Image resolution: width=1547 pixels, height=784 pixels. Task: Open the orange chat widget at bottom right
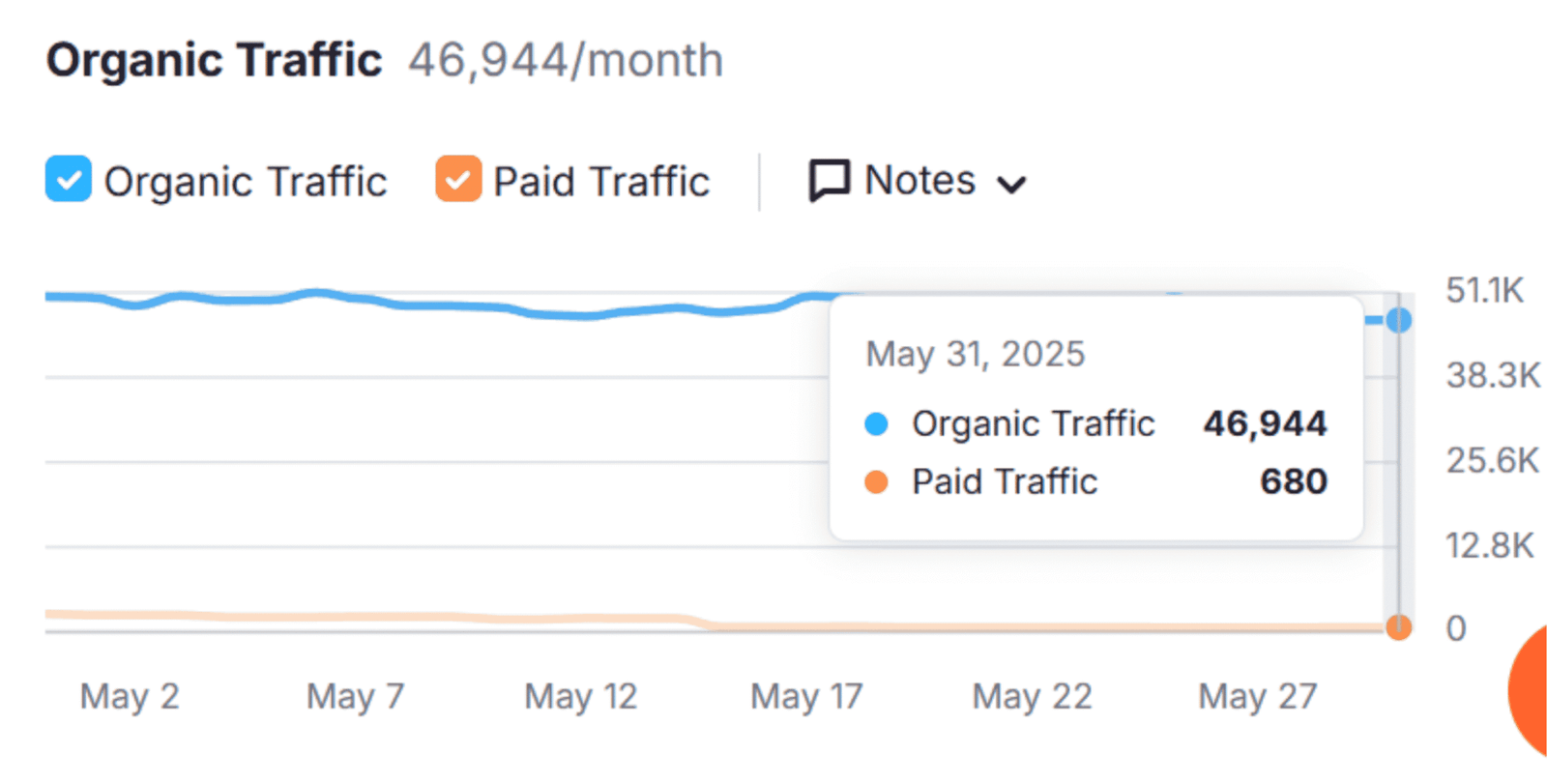click(x=1530, y=689)
